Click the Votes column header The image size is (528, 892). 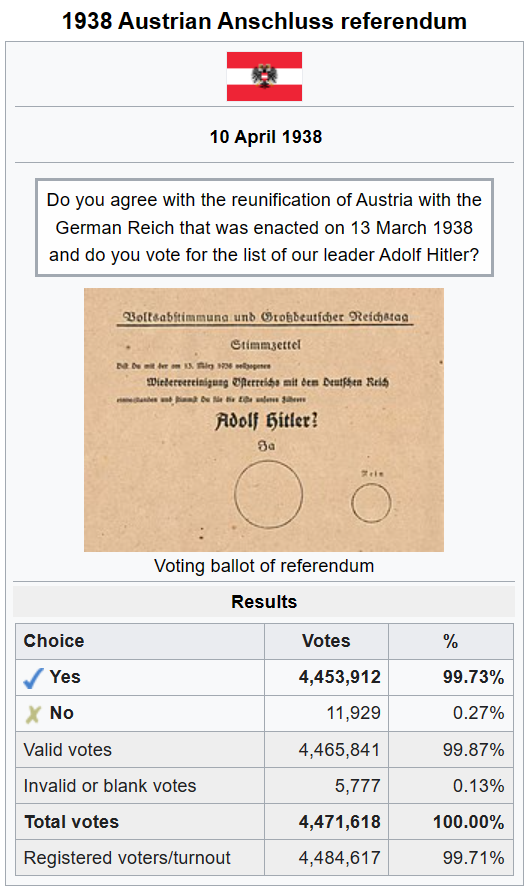[326, 641]
